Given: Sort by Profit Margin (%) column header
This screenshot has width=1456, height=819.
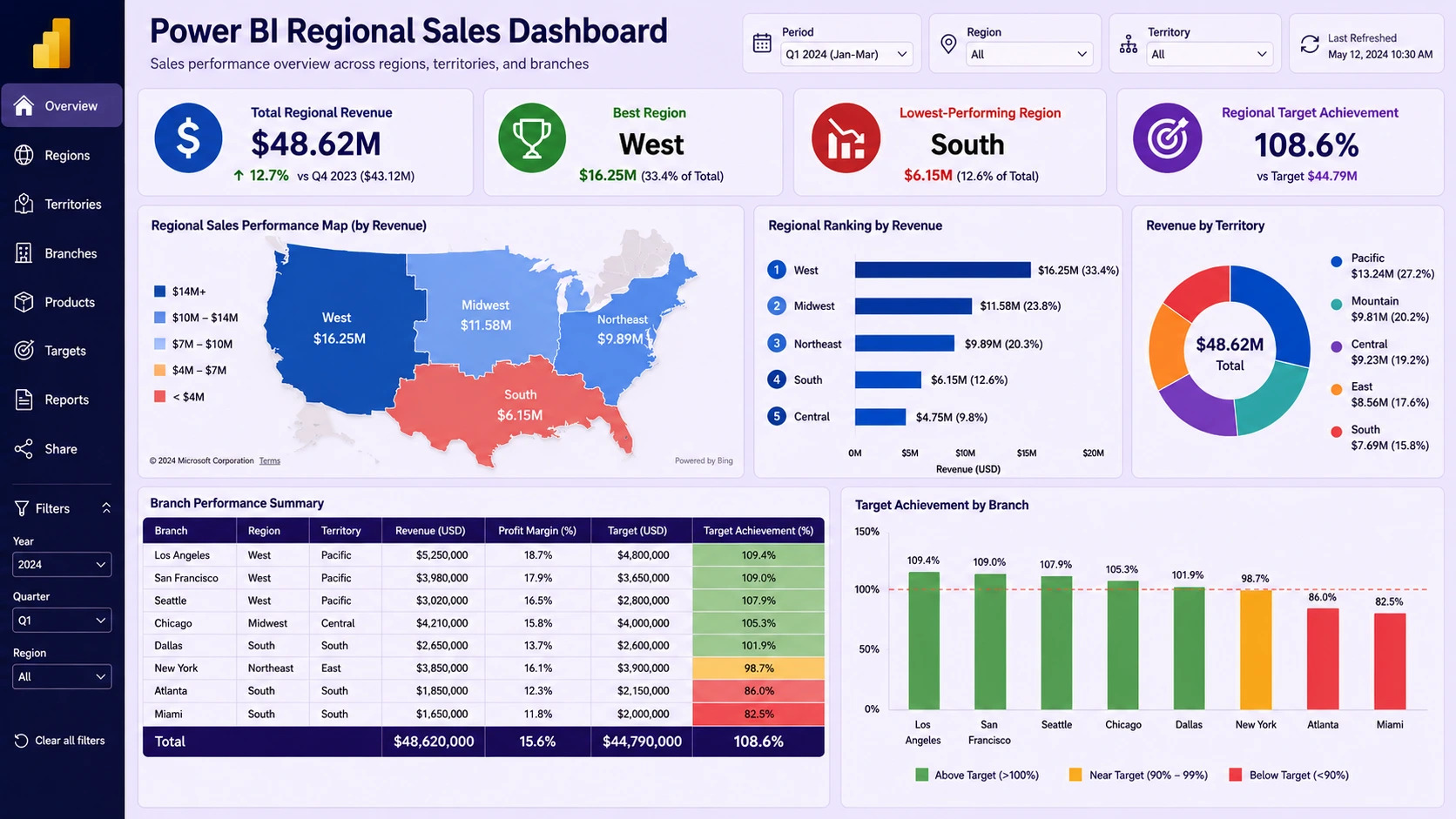Looking at the screenshot, I should (537, 530).
